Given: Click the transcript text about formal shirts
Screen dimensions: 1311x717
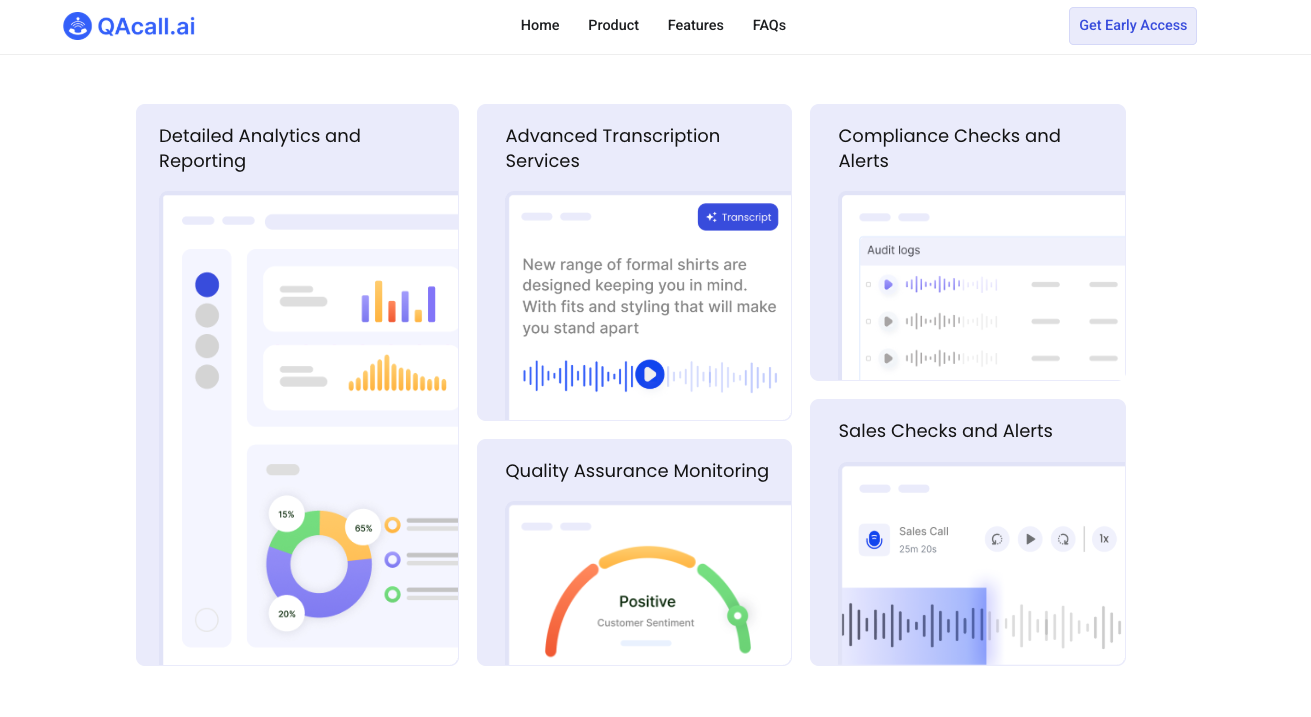Looking at the screenshot, I should pos(650,296).
